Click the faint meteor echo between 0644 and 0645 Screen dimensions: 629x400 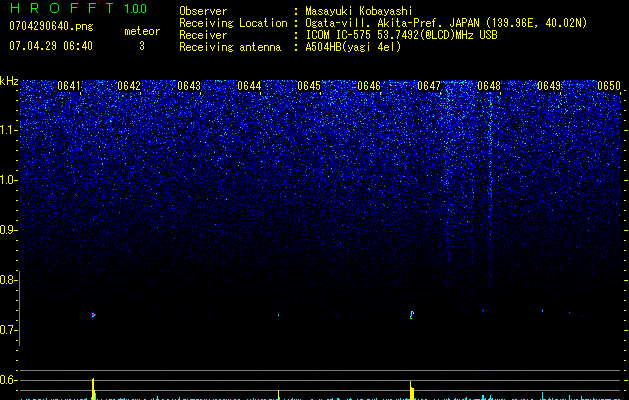278,315
